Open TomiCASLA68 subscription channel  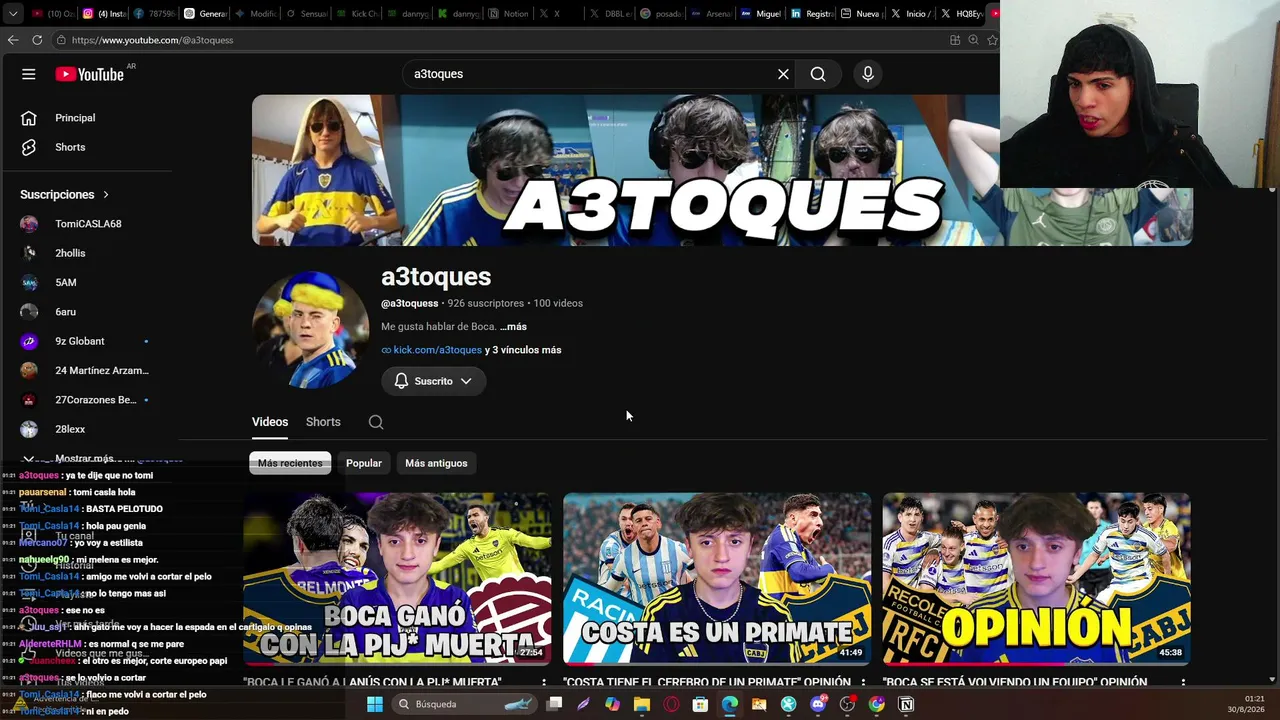[86, 224]
